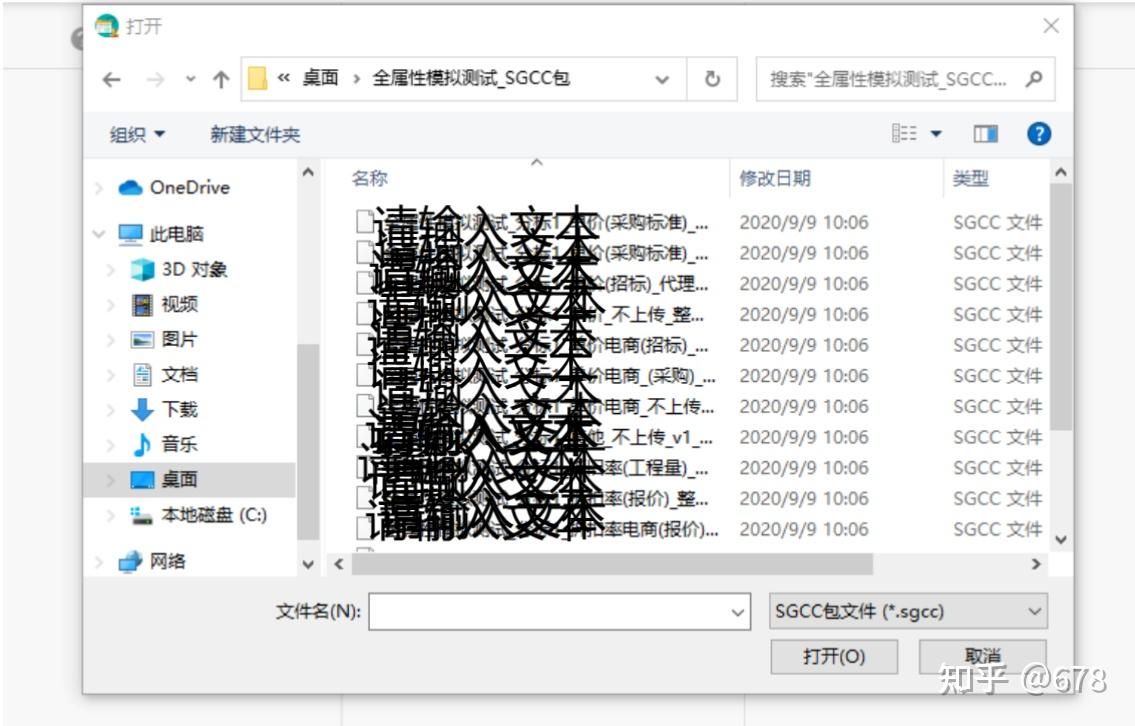The height and width of the screenshot is (726, 1135).
Task: Refresh the current folder view
Action: (713, 78)
